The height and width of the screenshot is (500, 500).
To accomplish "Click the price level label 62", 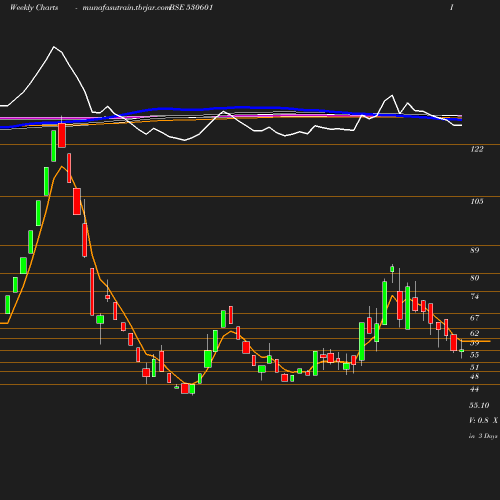I will click(475, 333).
